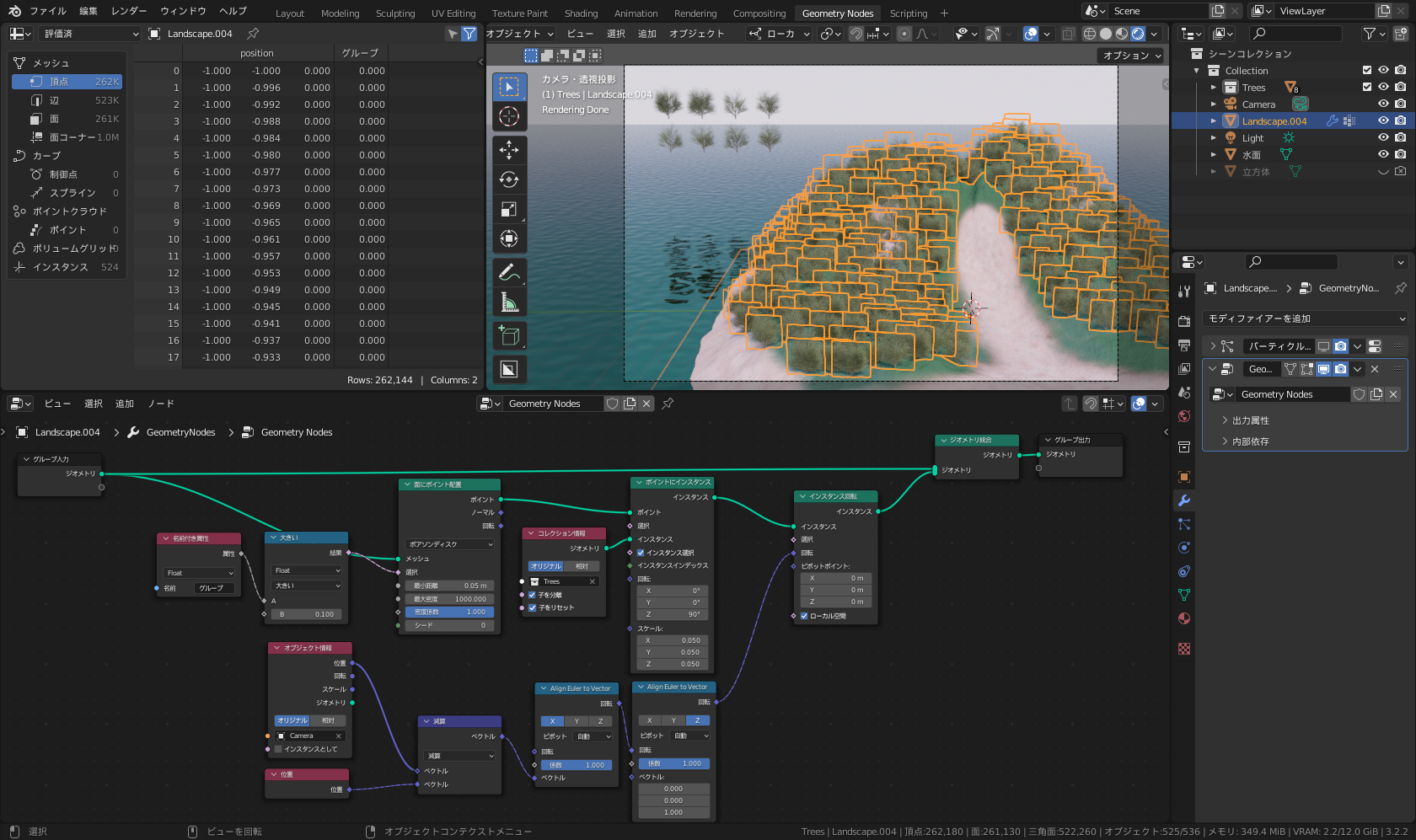Hide the Light object in the viewport
The width and height of the screenshot is (1416, 840).
click(x=1382, y=137)
